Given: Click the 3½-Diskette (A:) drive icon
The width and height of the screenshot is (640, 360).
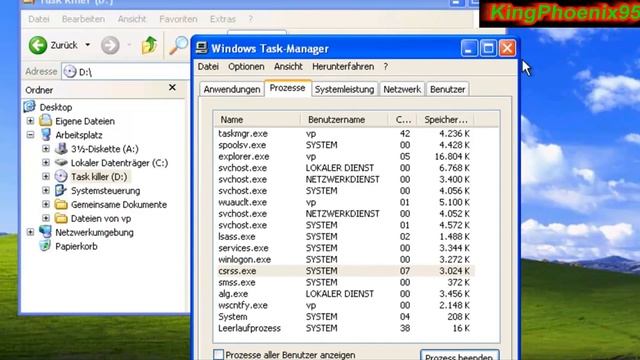Looking at the screenshot, I should point(61,149).
